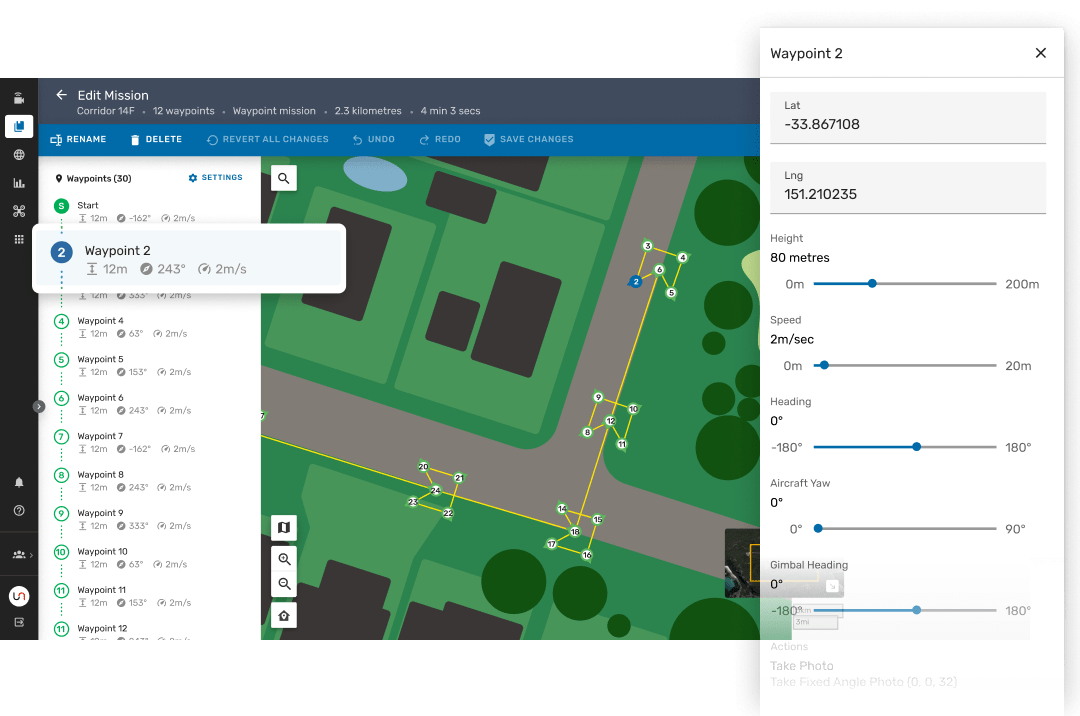This screenshot has width=1080, height=716.
Task: Select Waypoint 8 in the list
Action: point(149,481)
